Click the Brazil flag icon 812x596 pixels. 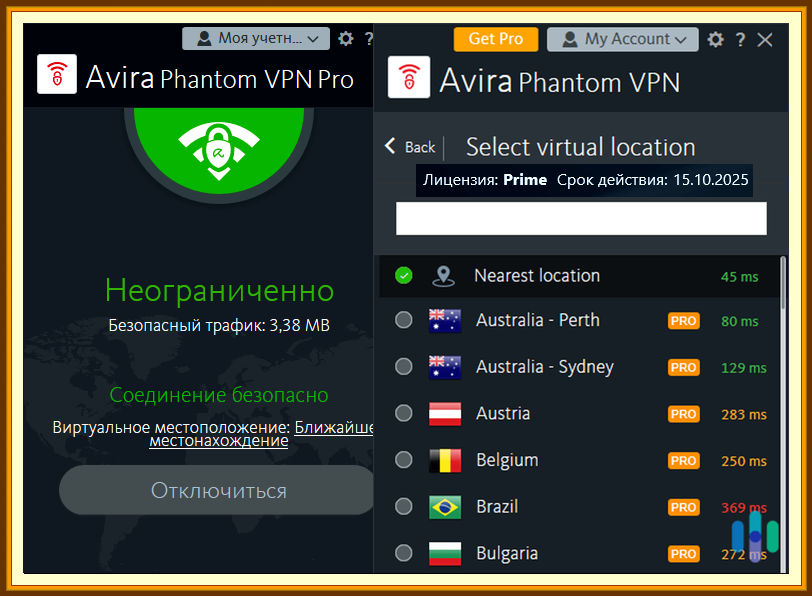[445, 507]
